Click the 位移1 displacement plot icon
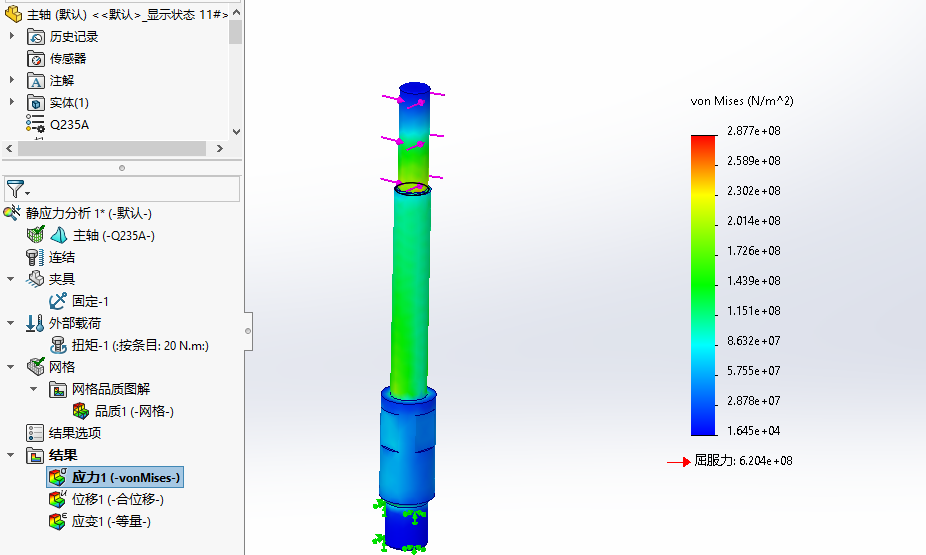The height and width of the screenshot is (555, 926). [x=58, y=499]
